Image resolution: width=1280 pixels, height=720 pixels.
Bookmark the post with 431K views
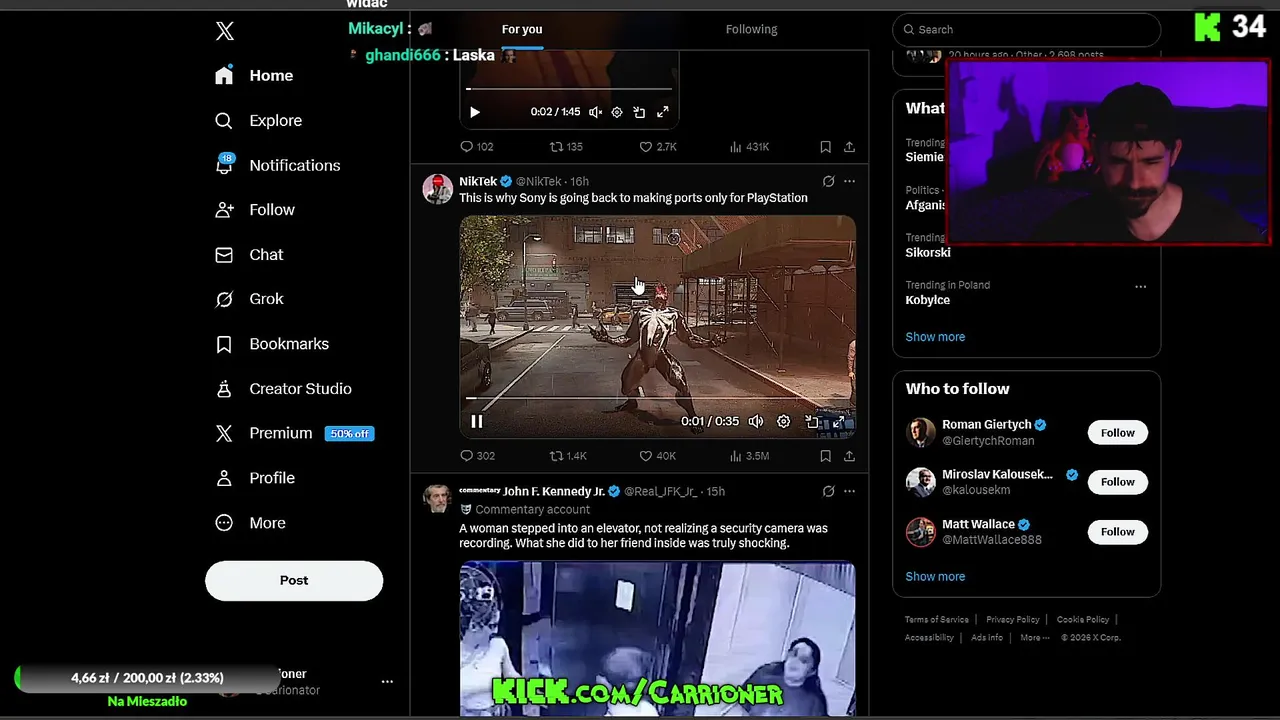(825, 147)
